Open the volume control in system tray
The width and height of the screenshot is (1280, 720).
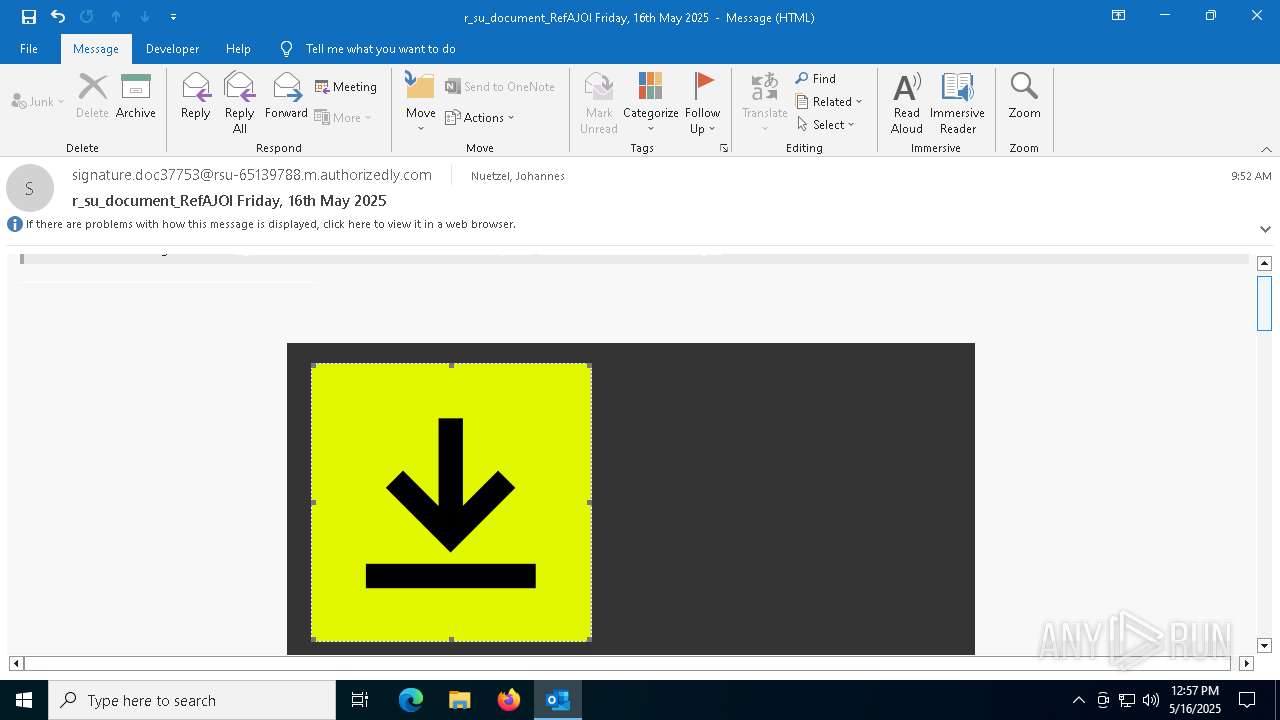1151,700
